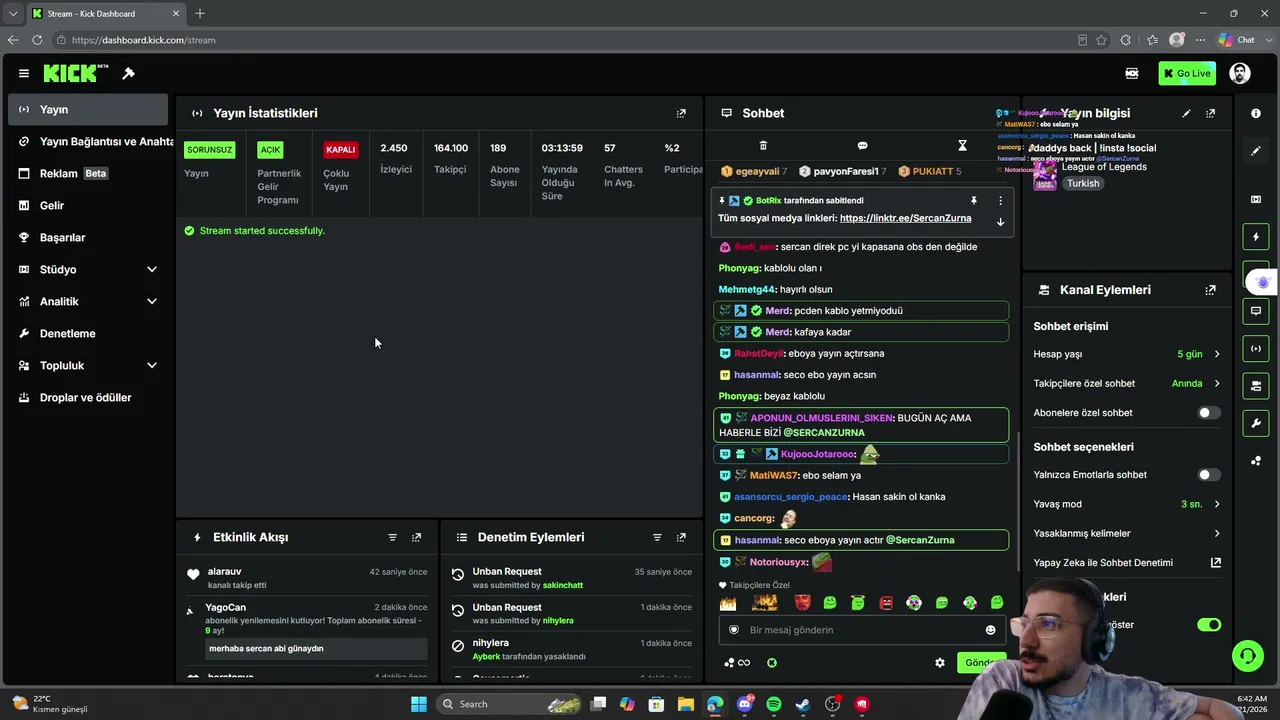Open Spotify from the taskbar
This screenshot has width=1280, height=720.
pos(774,704)
